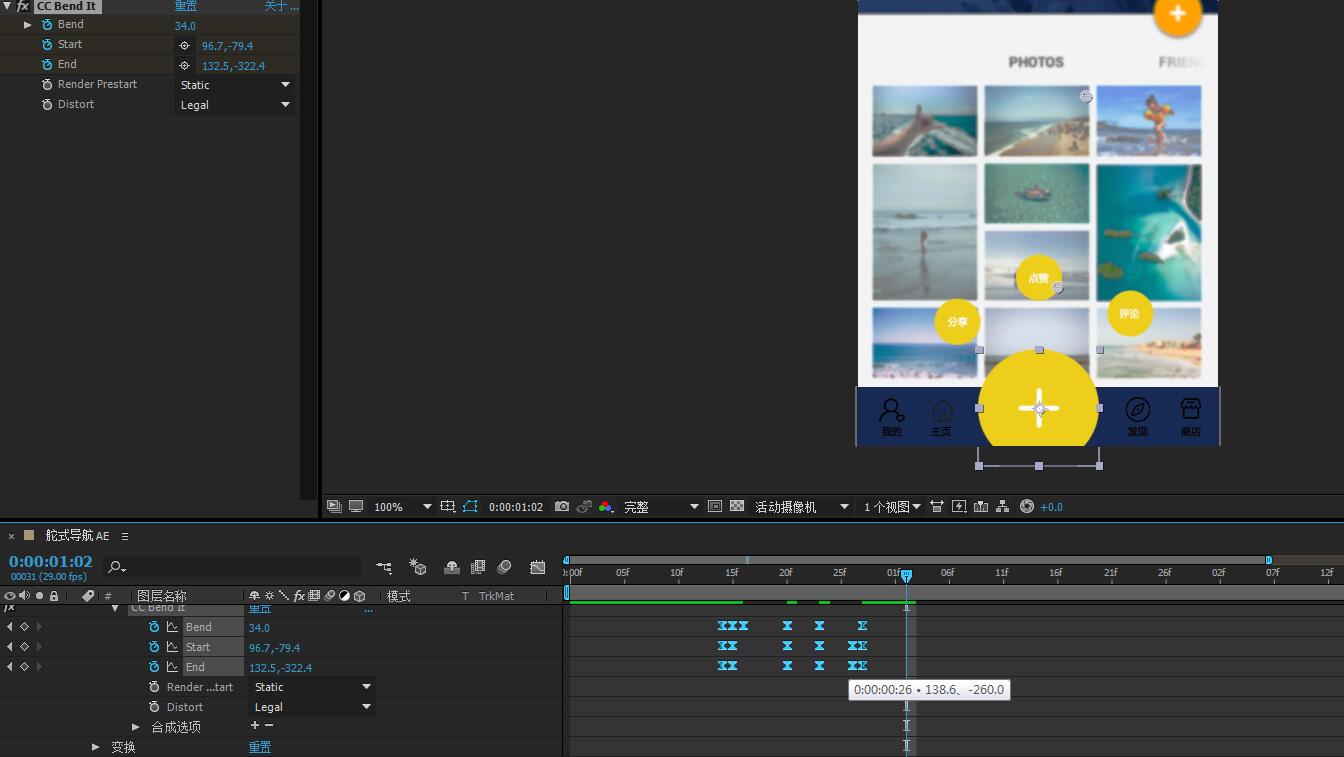Expand the 合成选项 group in timeline
Image resolution: width=1344 pixels, height=757 pixels.
(136, 727)
